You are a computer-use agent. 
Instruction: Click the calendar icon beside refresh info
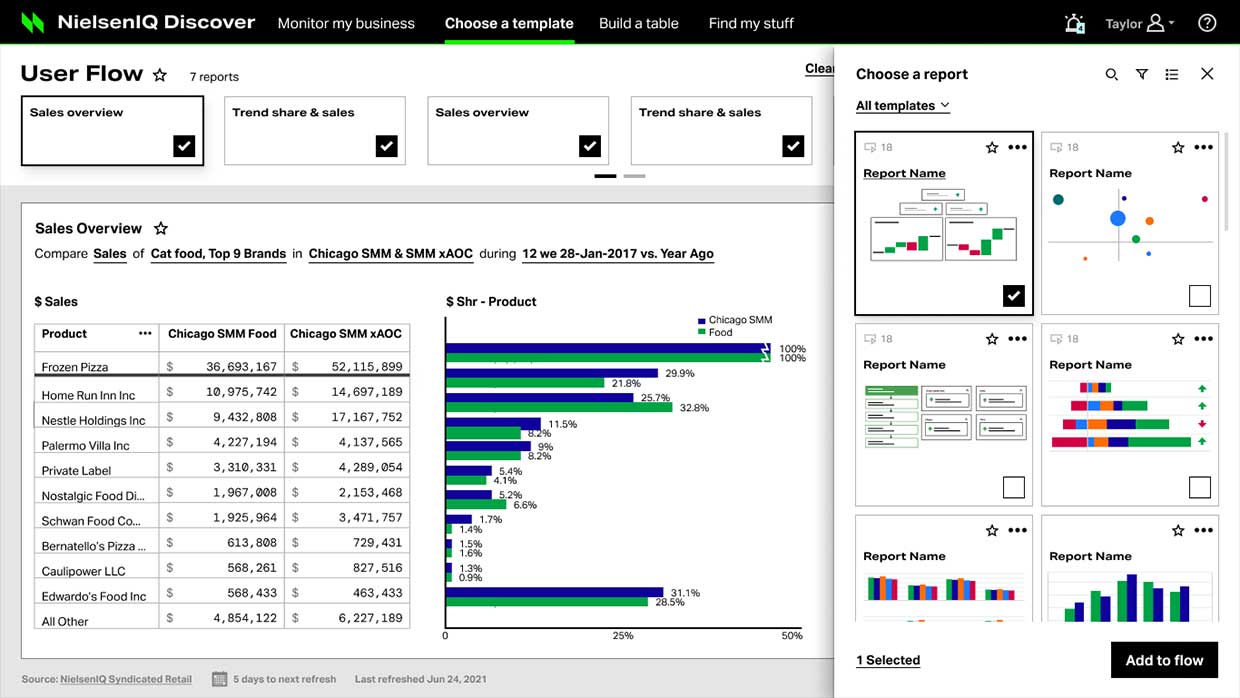point(219,679)
